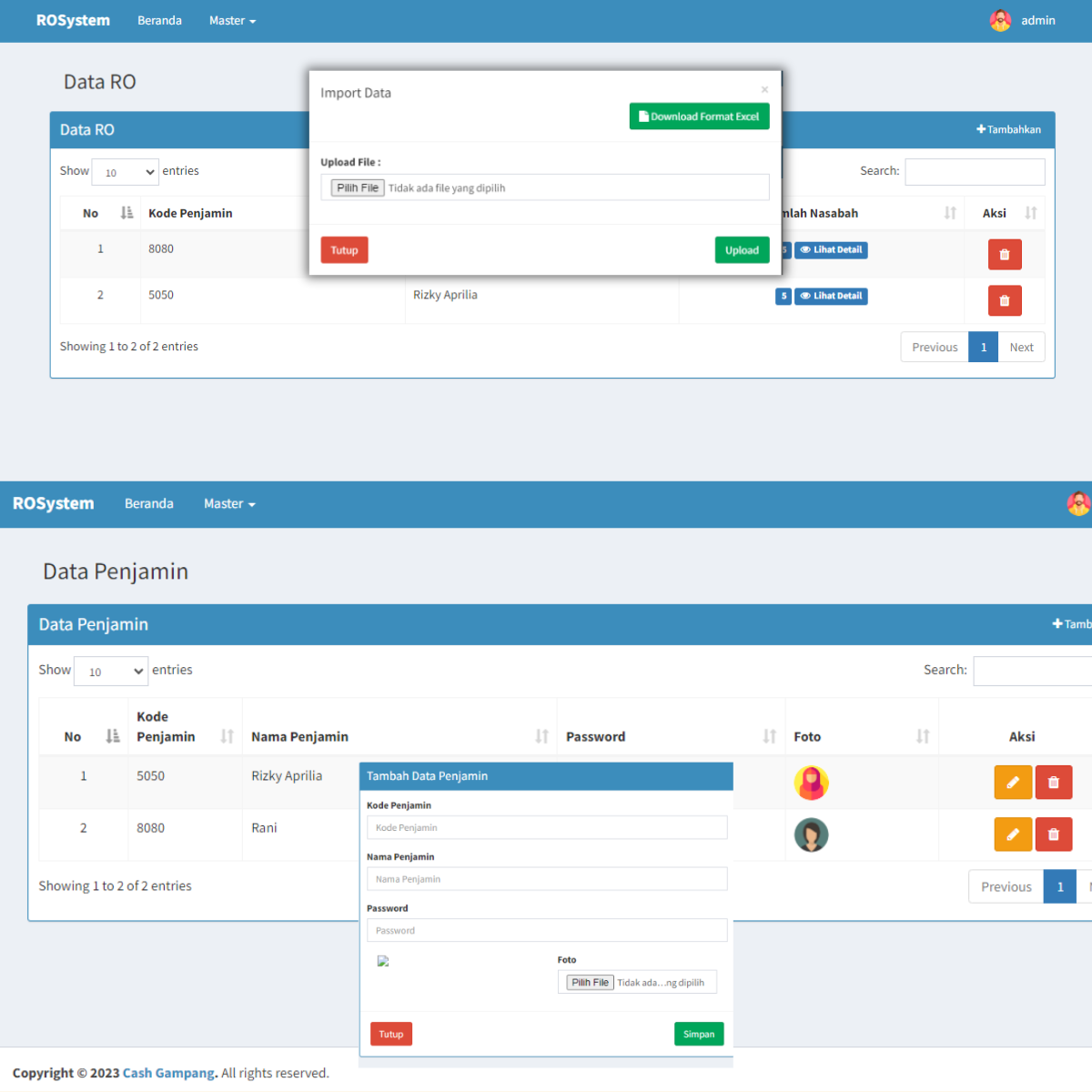Open the Show entries dropdown on Data RO
Viewport: 1092px width, 1092px height.
pyautogui.click(x=126, y=172)
